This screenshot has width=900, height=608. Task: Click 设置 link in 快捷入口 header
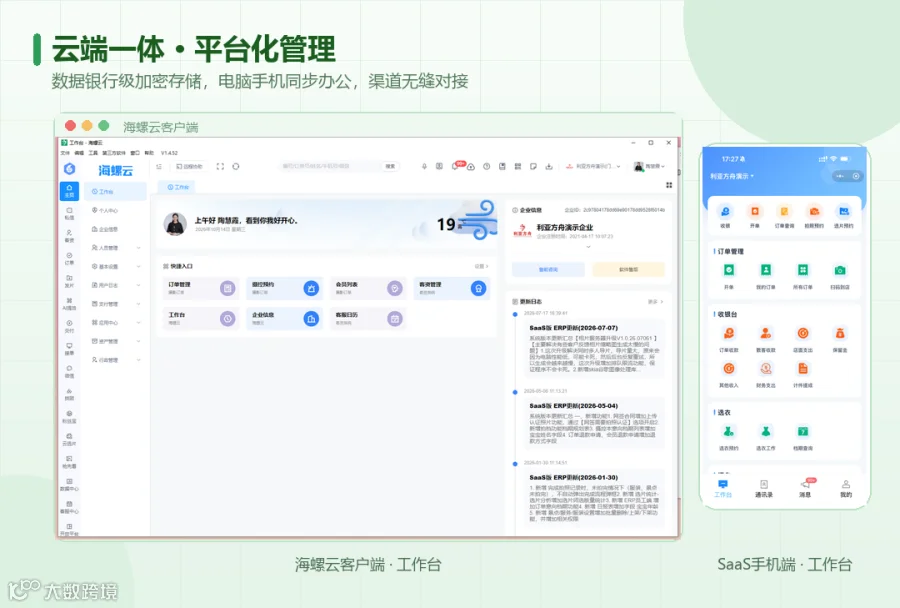click(x=481, y=266)
